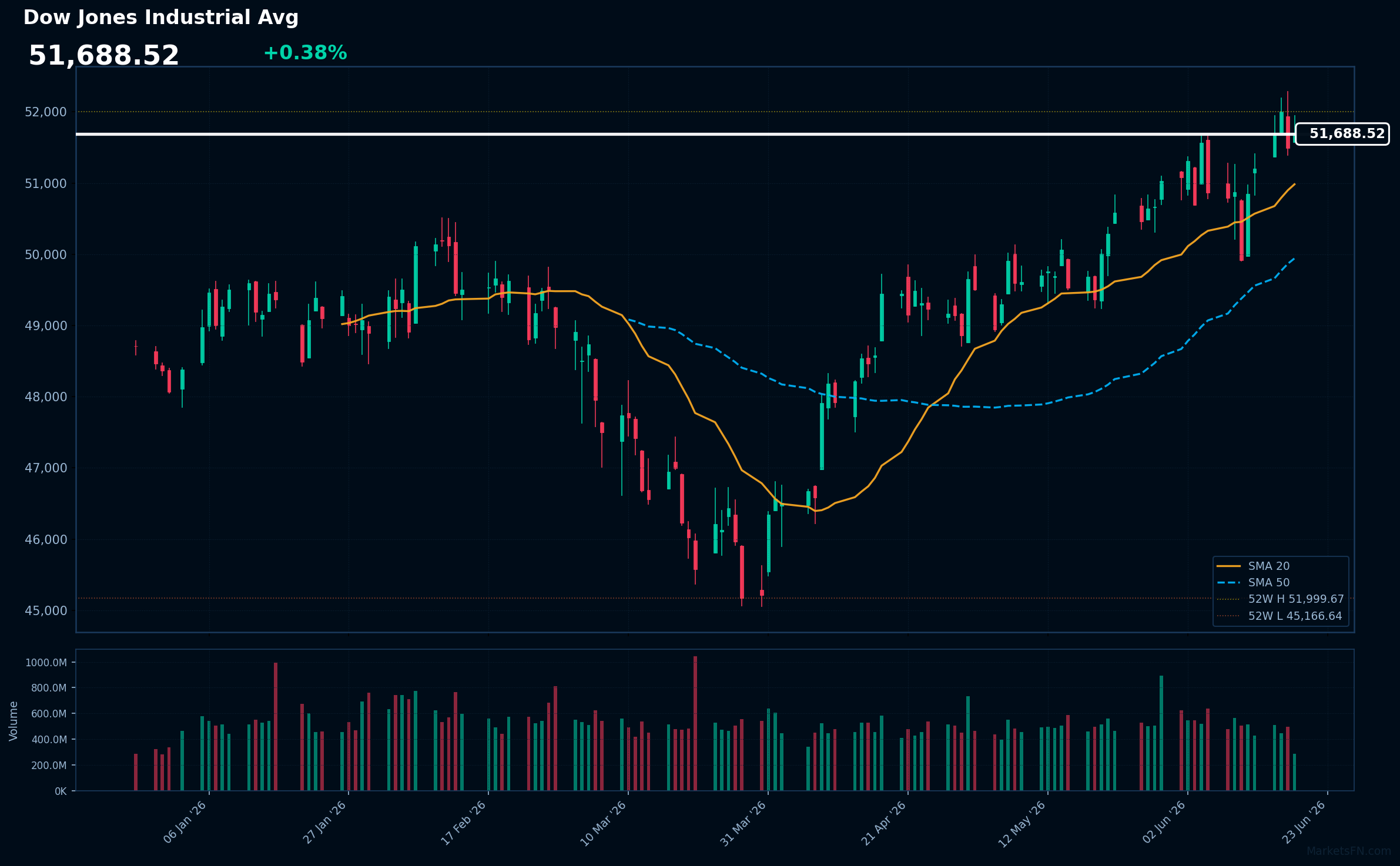Screen dimensions: 1400x866
Task: Select the 52W H 51,999.67 legend entry
Action: [x=1280, y=599]
